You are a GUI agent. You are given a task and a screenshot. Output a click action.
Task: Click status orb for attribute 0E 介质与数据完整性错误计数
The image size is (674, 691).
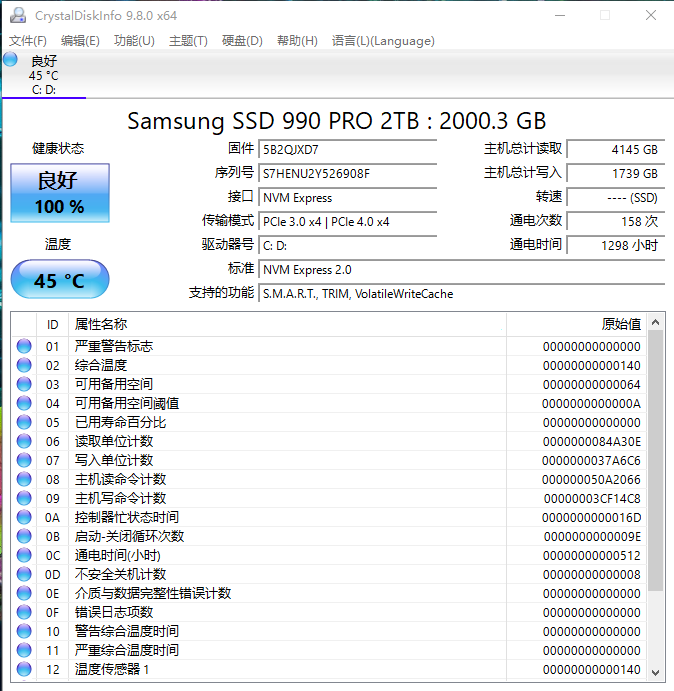click(x=24, y=593)
